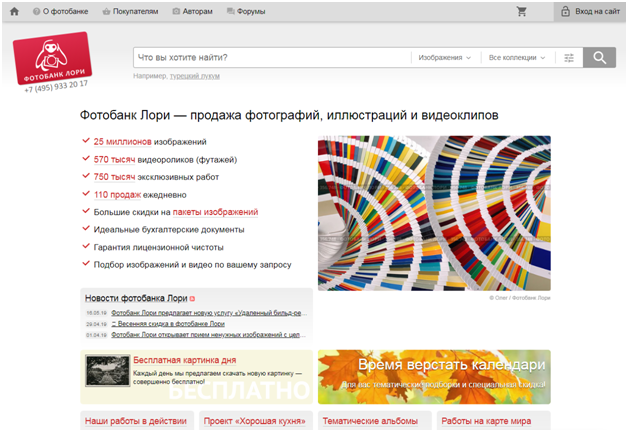Click the Фотобанк Лори logo

(x=52, y=58)
